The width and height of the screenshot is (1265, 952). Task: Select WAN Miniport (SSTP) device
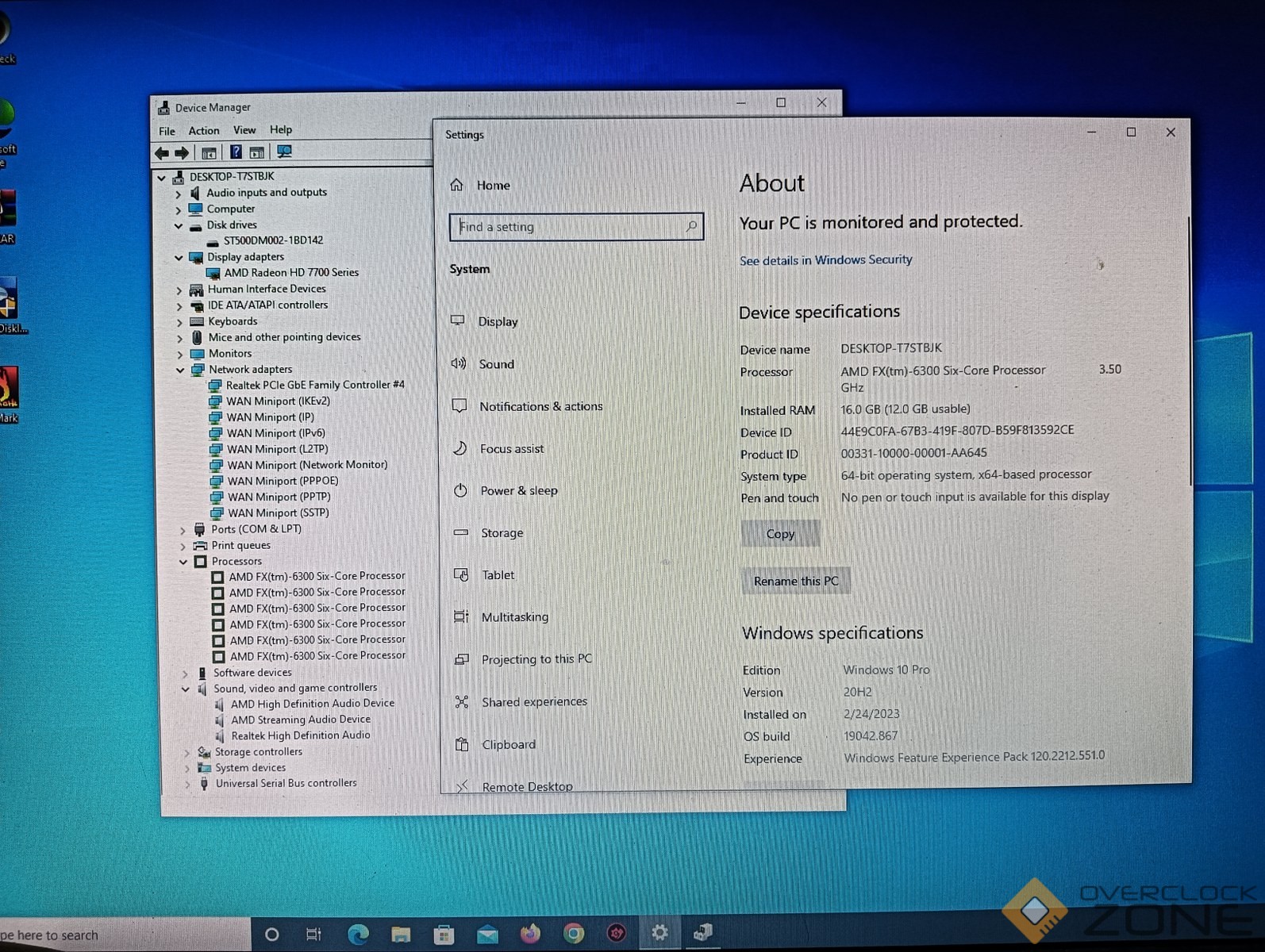pyautogui.click(x=279, y=513)
